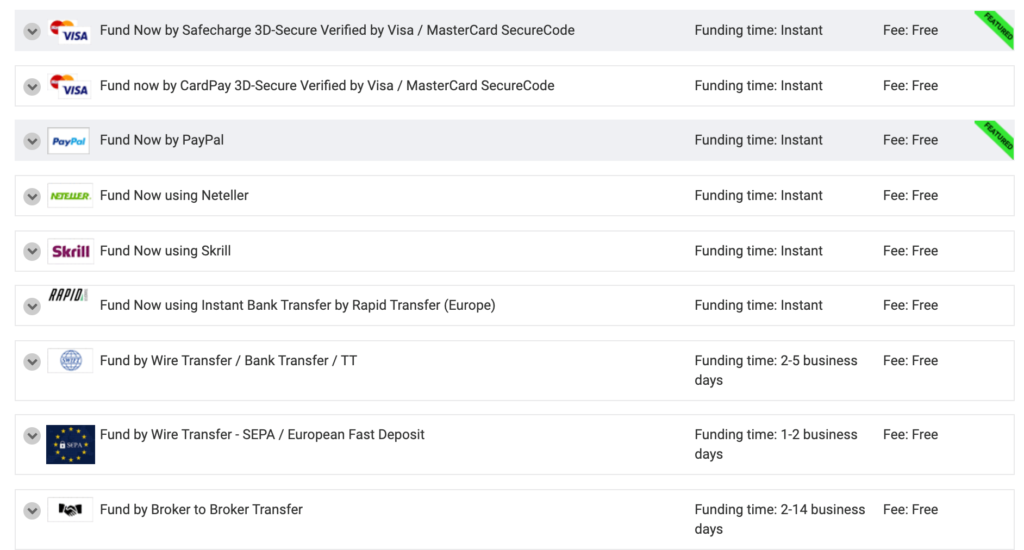The image size is (1024, 550).
Task: Click the Neteller logo icon
Action: 70,196
